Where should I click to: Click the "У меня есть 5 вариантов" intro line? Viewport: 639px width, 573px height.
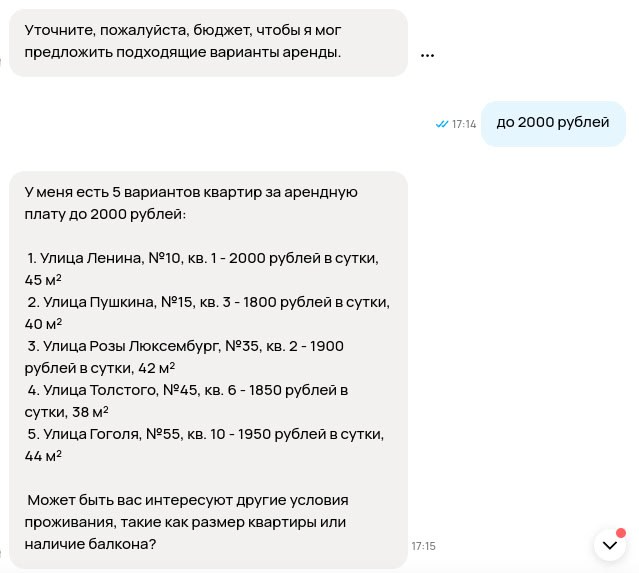[x=191, y=192]
